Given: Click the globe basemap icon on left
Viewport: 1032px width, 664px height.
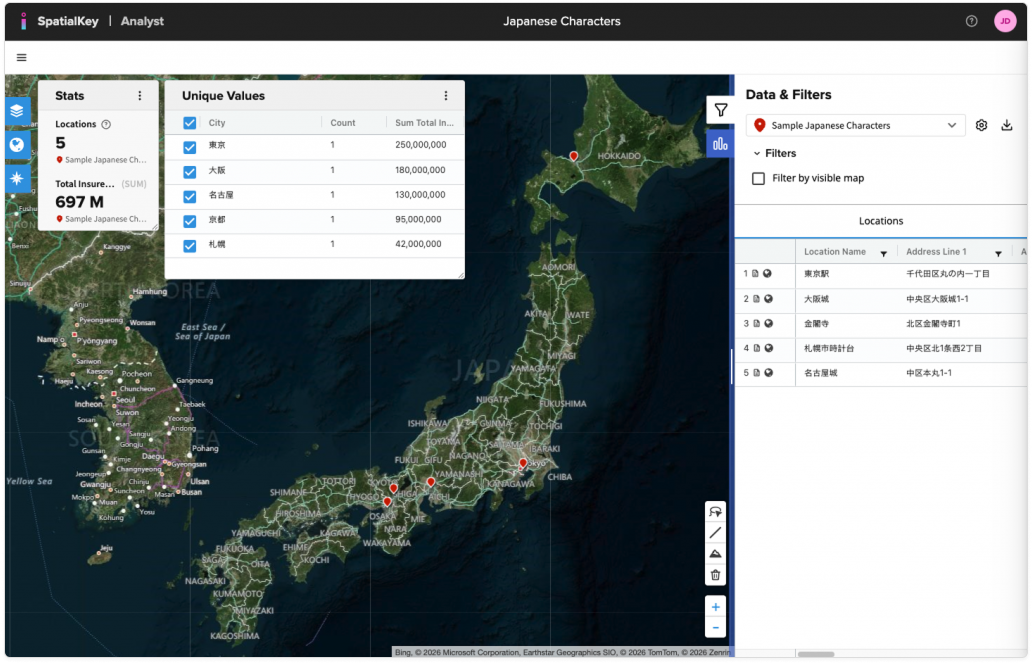Looking at the screenshot, I should pyautogui.click(x=18, y=145).
